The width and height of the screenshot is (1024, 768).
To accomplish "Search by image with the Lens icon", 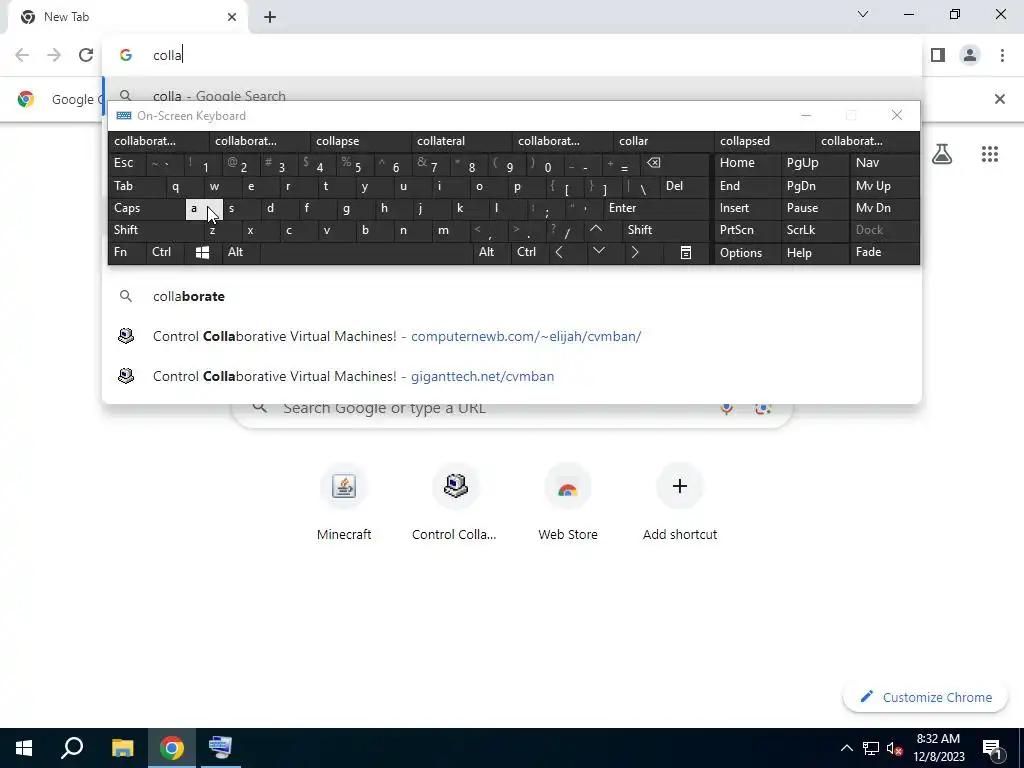I will 762,409.
